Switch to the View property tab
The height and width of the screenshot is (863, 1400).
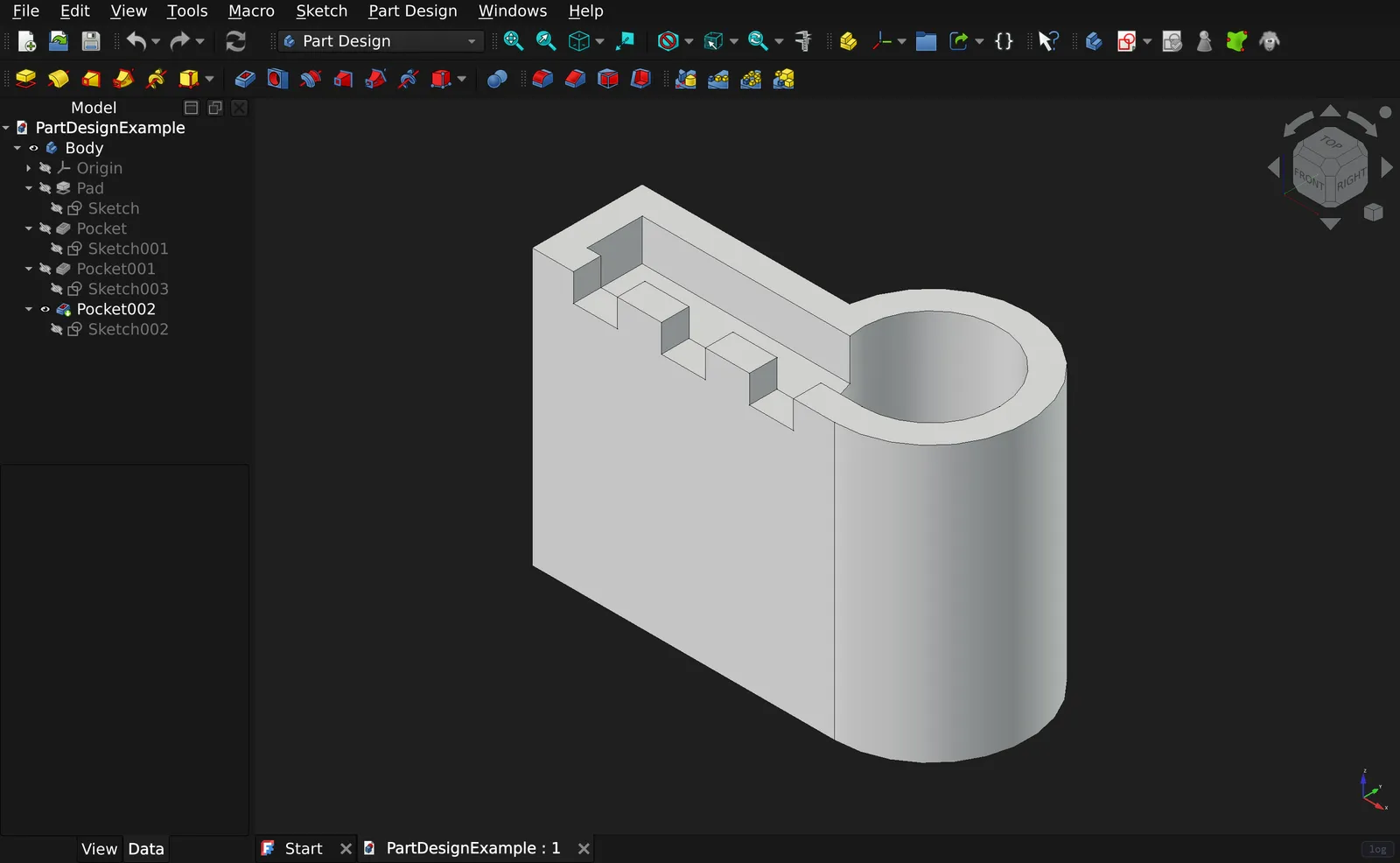(99, 849)
